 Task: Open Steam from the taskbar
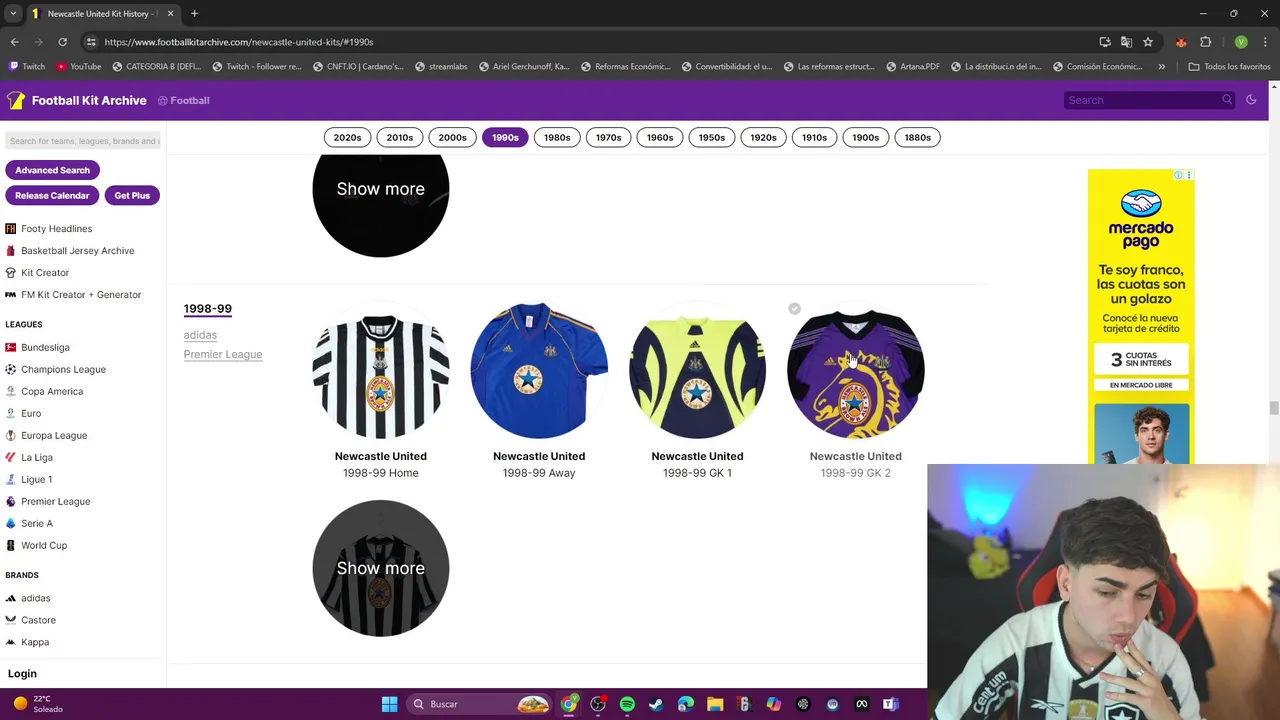click(656, 704)
